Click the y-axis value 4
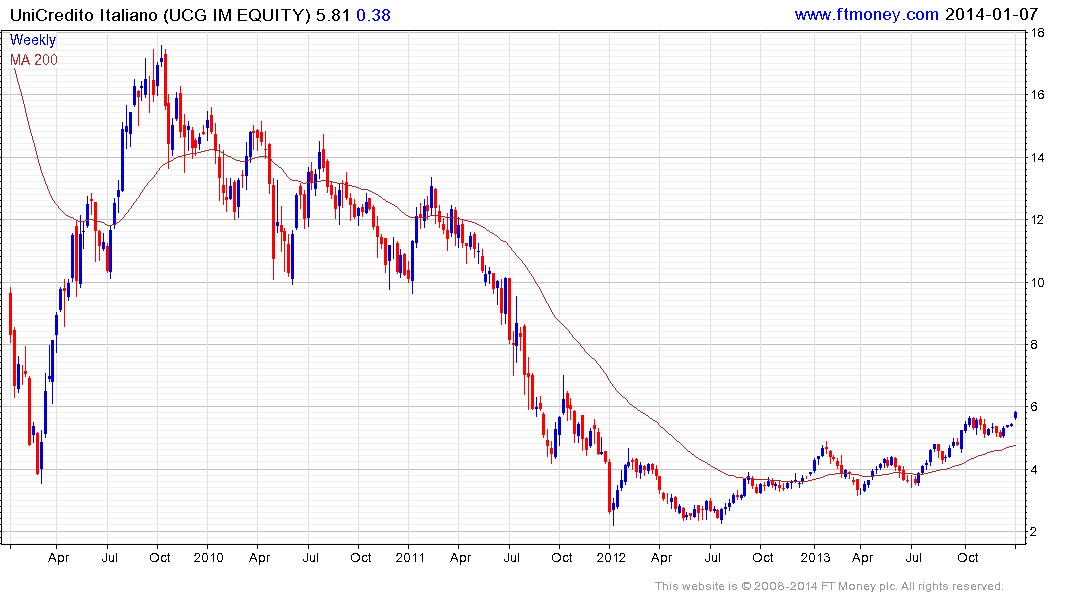 tap(1035, 470)
